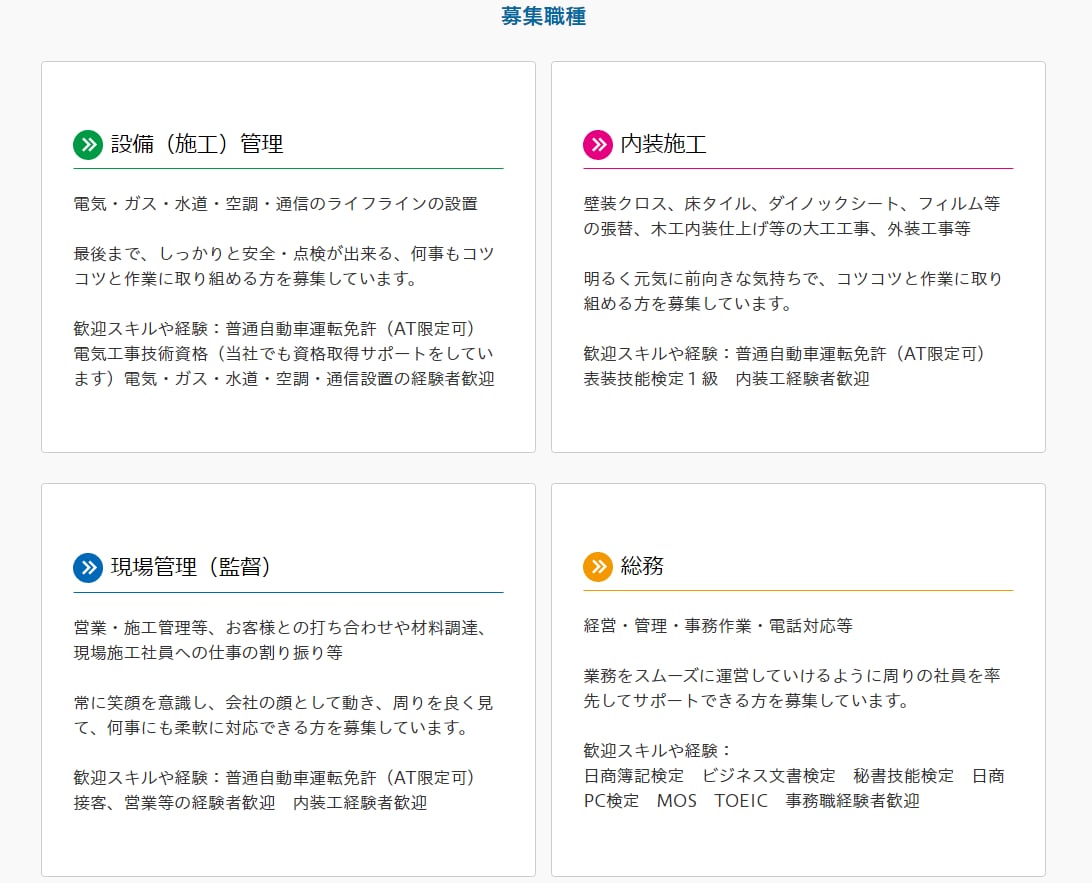The height and width of the screenshot is (883, 1092).
Task: Click text beginning 最後まで、しっかりと安全・点検
Action: point(284,267)
